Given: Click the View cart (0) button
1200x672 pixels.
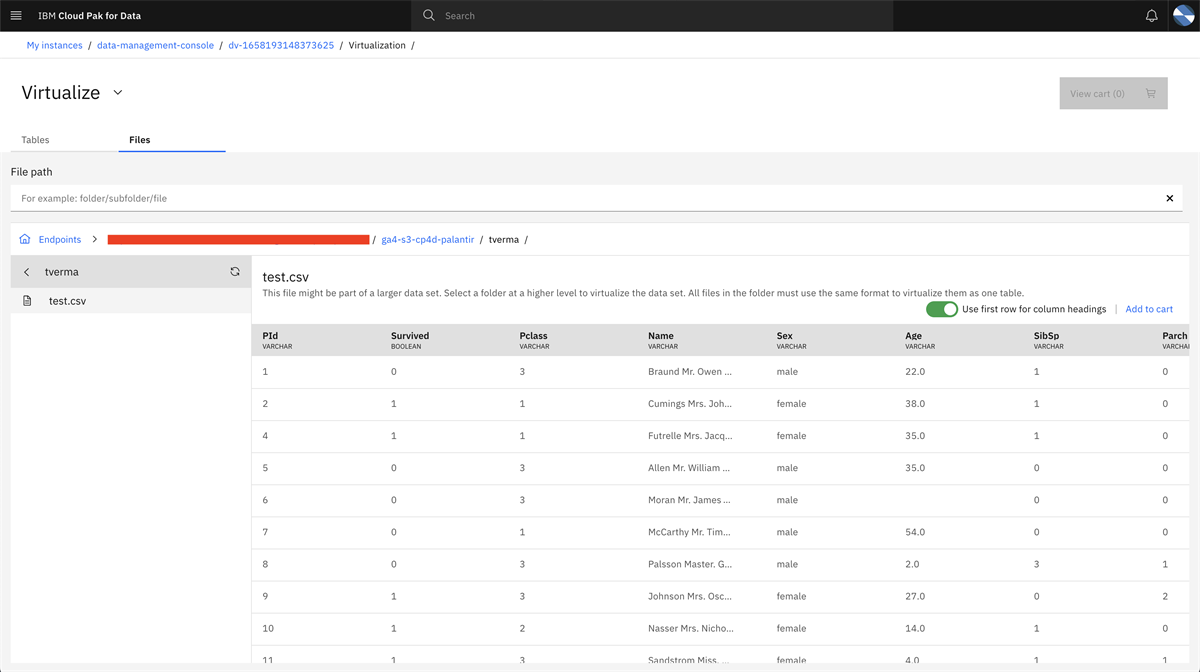Looking at the screenshot, I should tap(1113, 93).
